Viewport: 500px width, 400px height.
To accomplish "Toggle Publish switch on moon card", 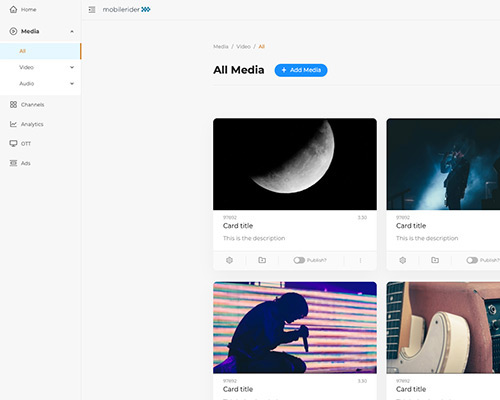I will coord(299,260).
